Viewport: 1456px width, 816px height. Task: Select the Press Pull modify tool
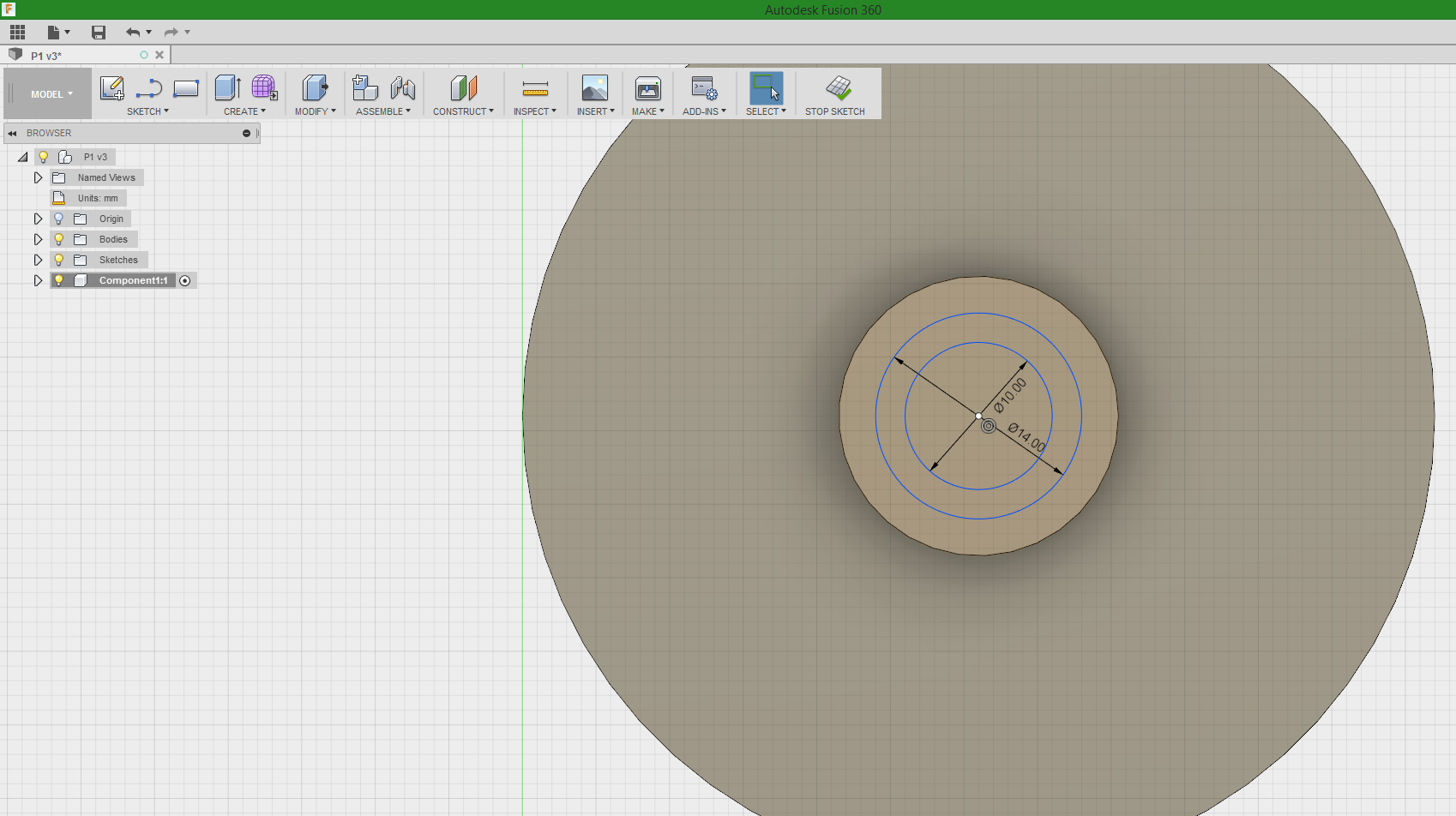315,87
